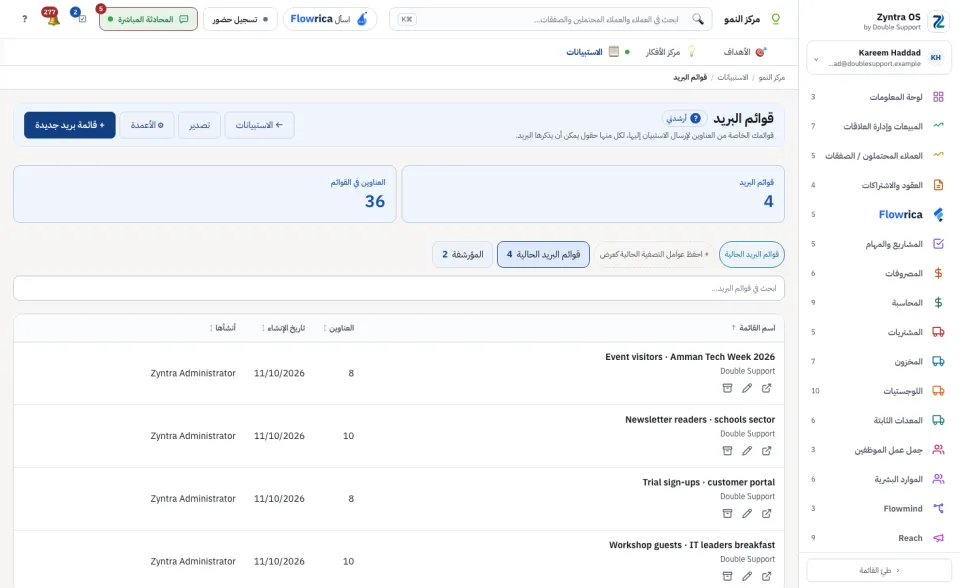The width and height of the screenshot is (960, 588).
Task: Edit the Workshop guests mailing list
Action: [x=747, y=576]
